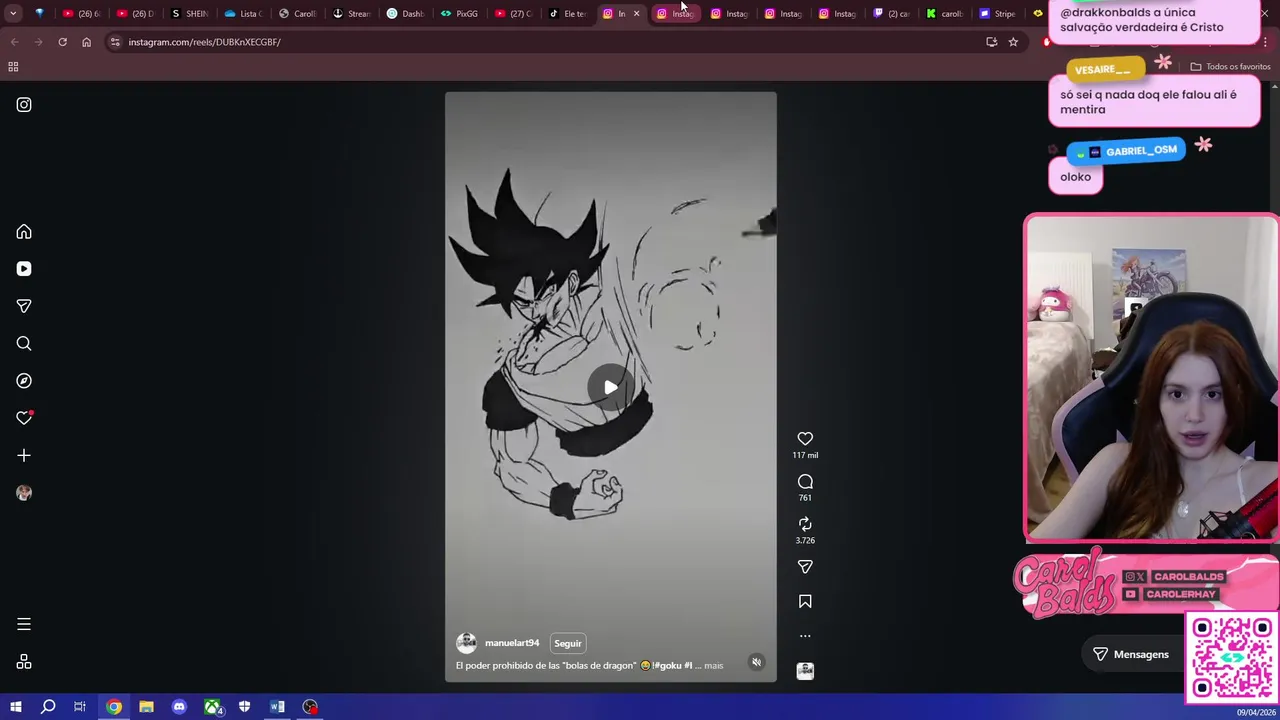The image size is (1280, 720).
Task: Switch to the PixGG tab
Action: pos(460,13)
